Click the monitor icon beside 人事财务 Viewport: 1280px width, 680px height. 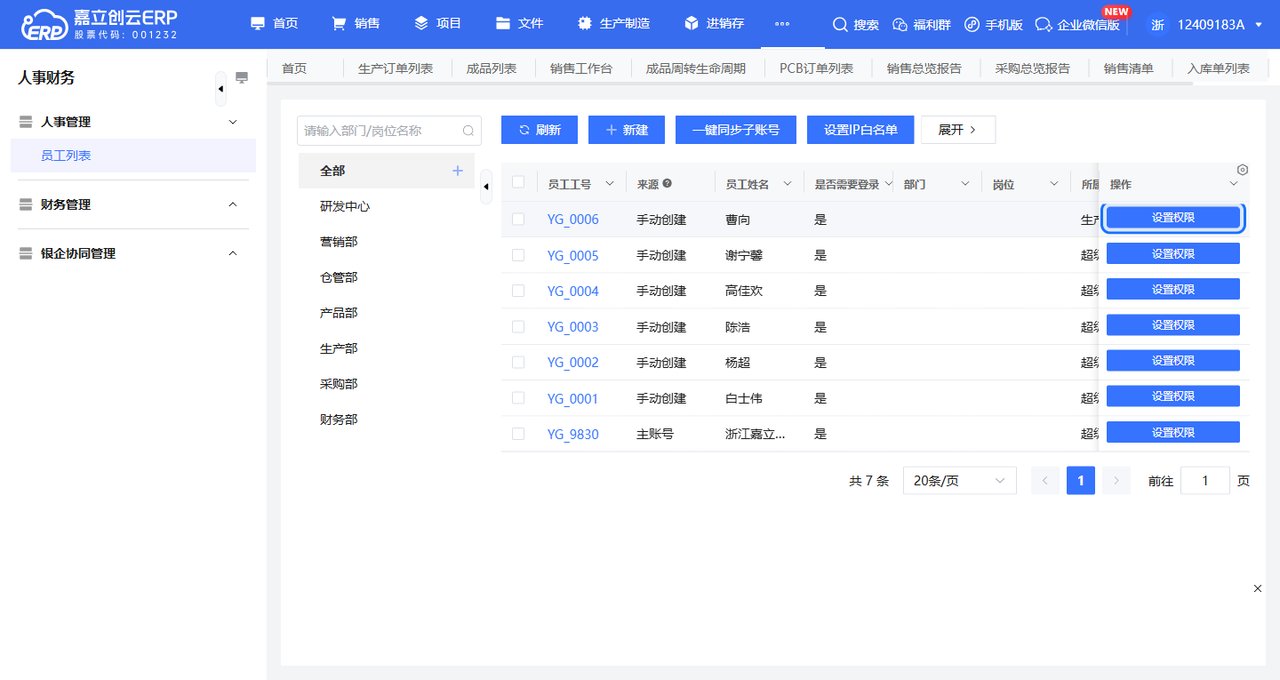click(241, 77)
